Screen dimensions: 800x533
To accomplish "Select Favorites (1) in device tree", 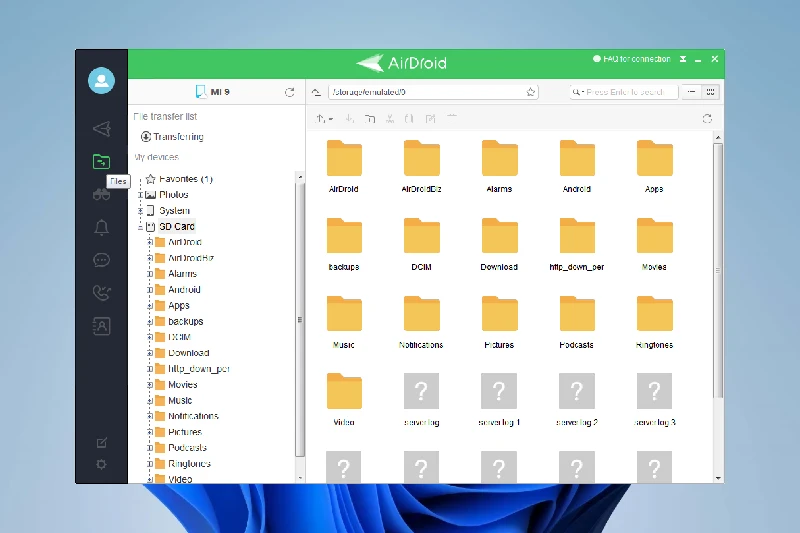I will 185,179.
